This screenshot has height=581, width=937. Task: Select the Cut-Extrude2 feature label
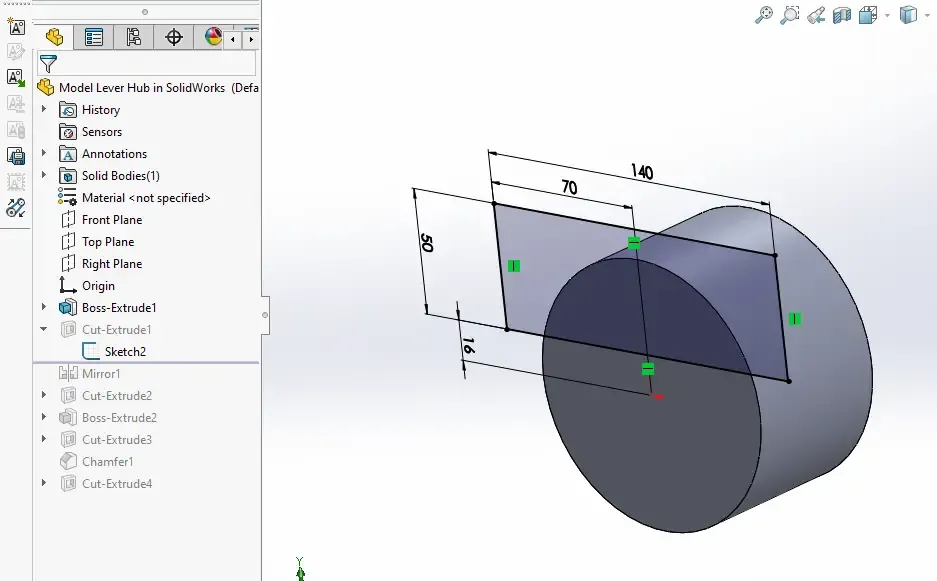tap(117, 396)
